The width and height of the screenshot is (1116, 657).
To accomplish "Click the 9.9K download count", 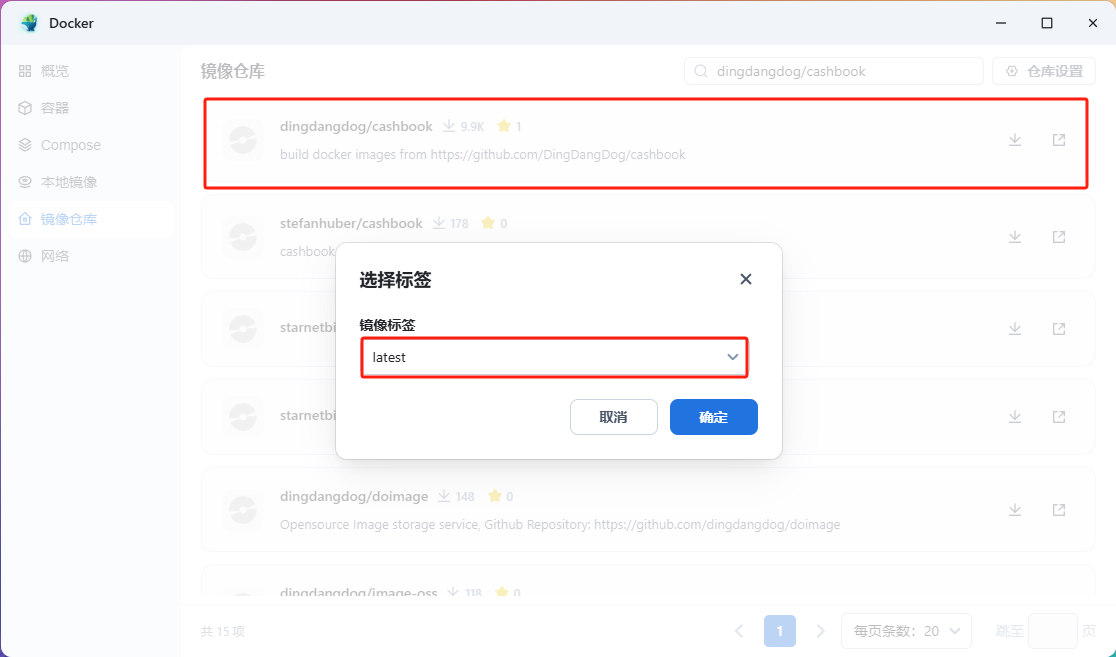I will [472, 127].
